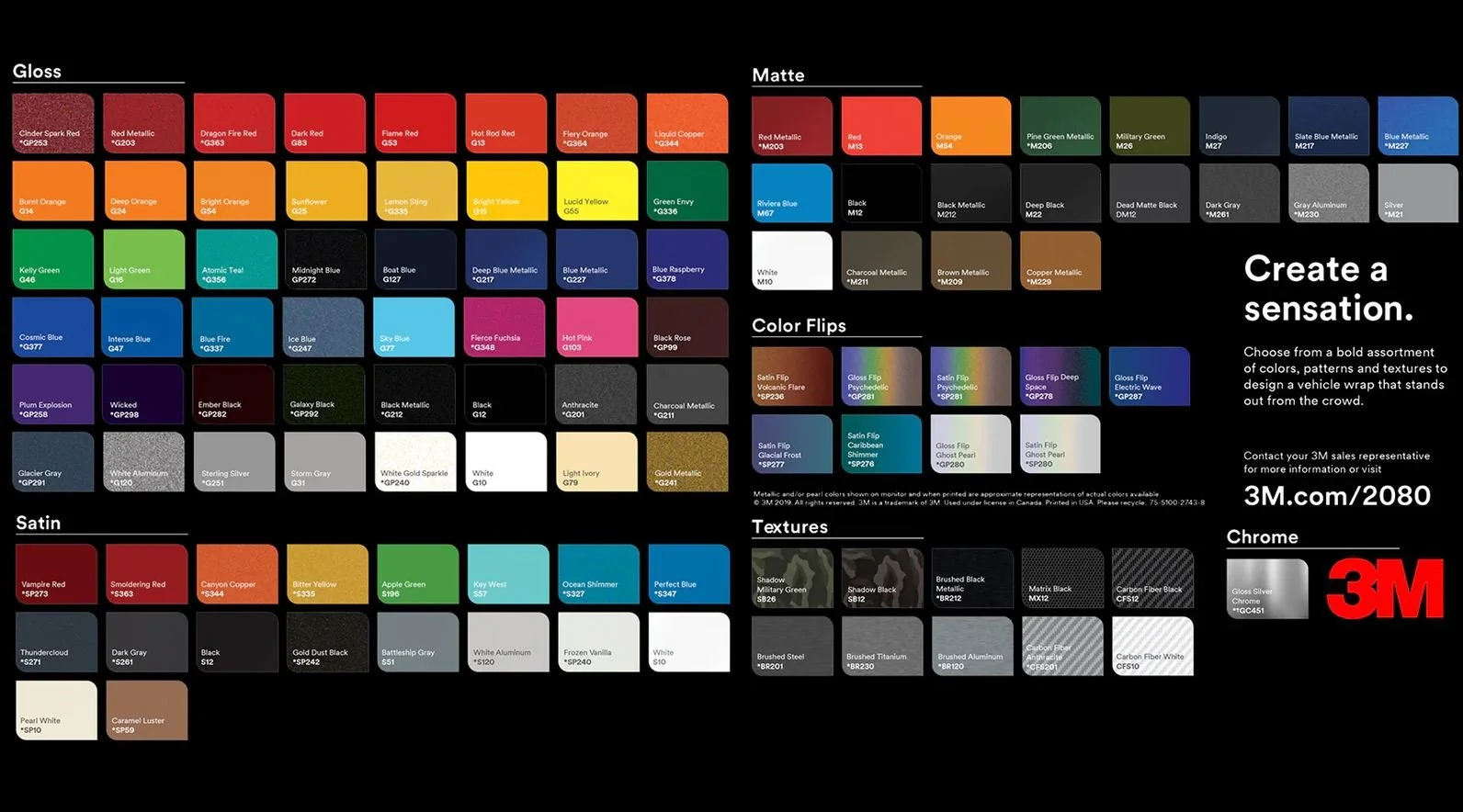Choose the Lucid Yellow G55 swatch
The width and height of the screenshot is (1463, 812).
pos(597,191)
